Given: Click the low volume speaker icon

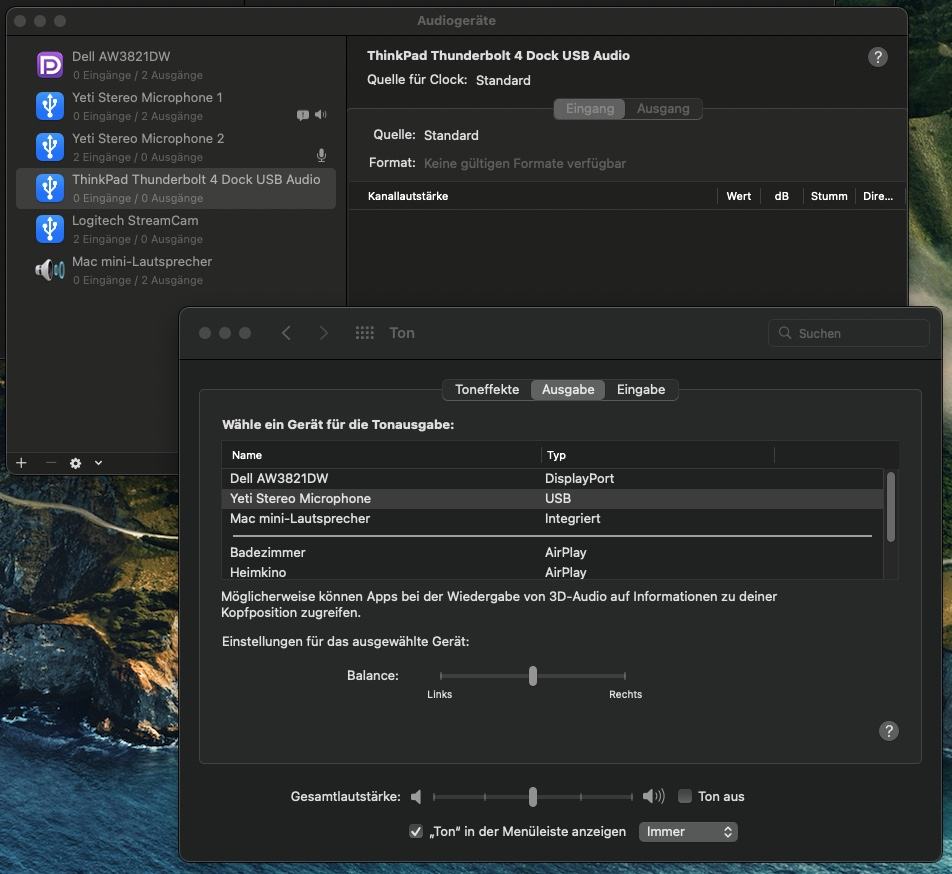Looking at the screenshot, I should [x=416, y=796].
